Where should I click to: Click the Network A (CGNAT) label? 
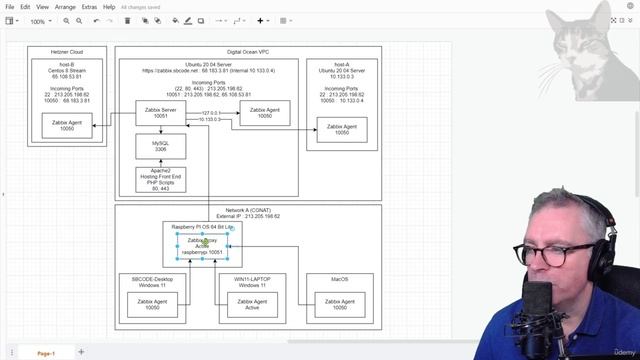[x=248, y=210]
